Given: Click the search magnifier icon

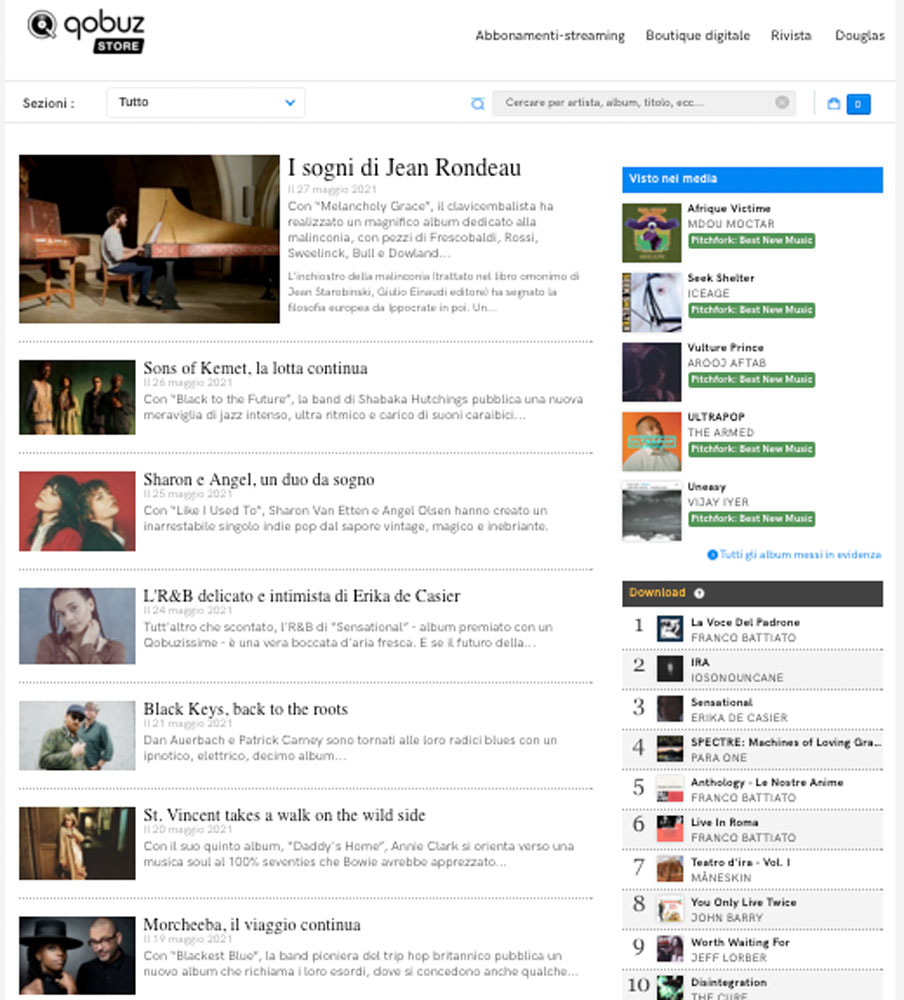Looking at the screenshot, I should 477,103.
